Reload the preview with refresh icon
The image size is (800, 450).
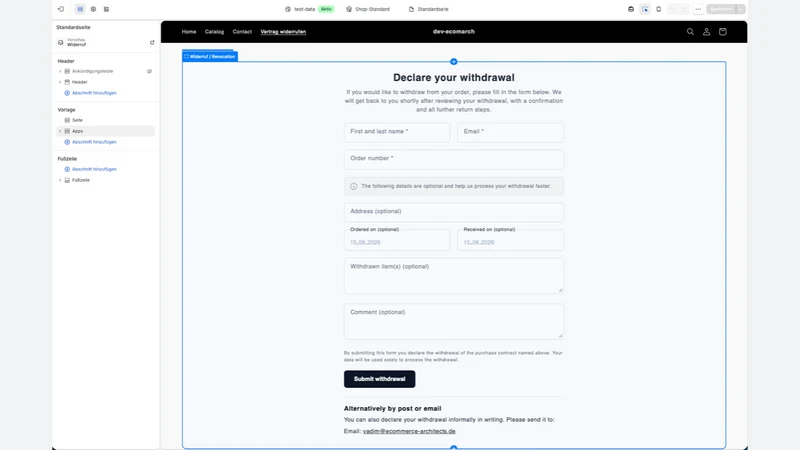[152, 42]
